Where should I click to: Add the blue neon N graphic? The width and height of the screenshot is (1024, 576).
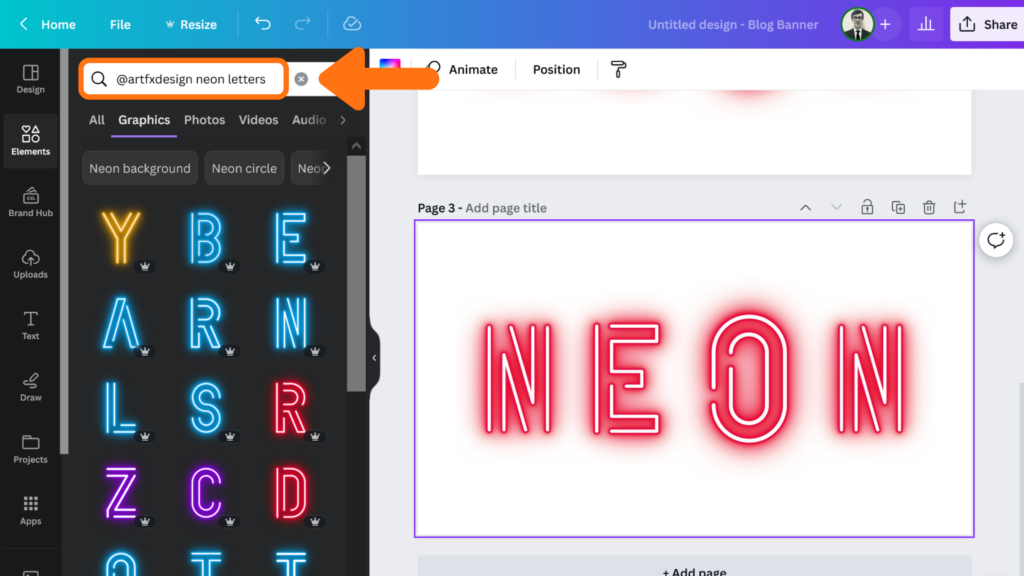point(291,323)
